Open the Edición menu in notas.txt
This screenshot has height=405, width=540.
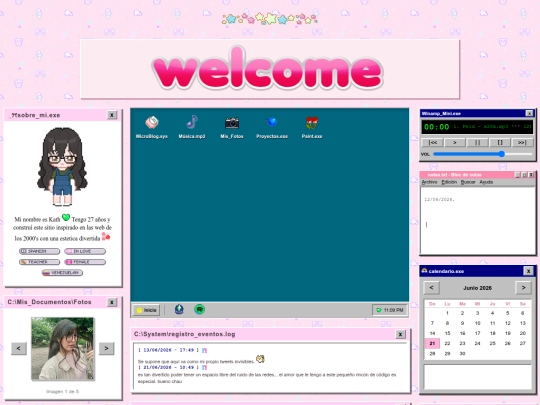(449, 182)
